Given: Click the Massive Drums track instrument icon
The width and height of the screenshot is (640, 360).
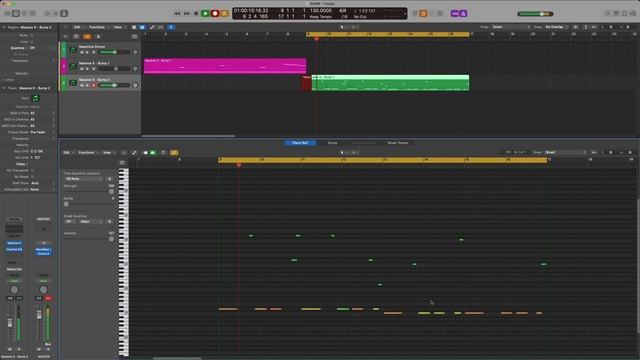Looking at the screenshot, I should (x=73, y=50).
